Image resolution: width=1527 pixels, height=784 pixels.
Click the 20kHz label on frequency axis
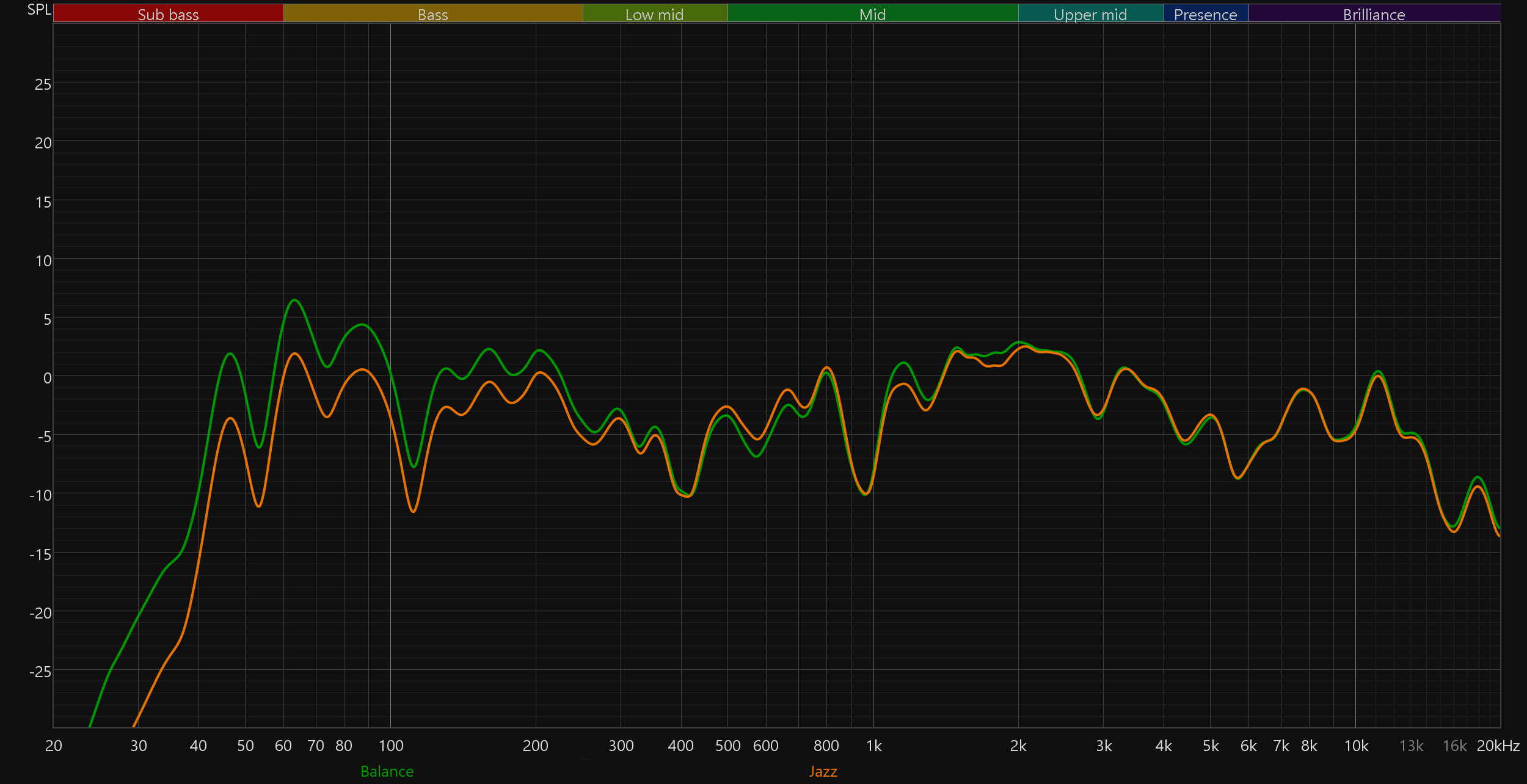[1498, 746]
